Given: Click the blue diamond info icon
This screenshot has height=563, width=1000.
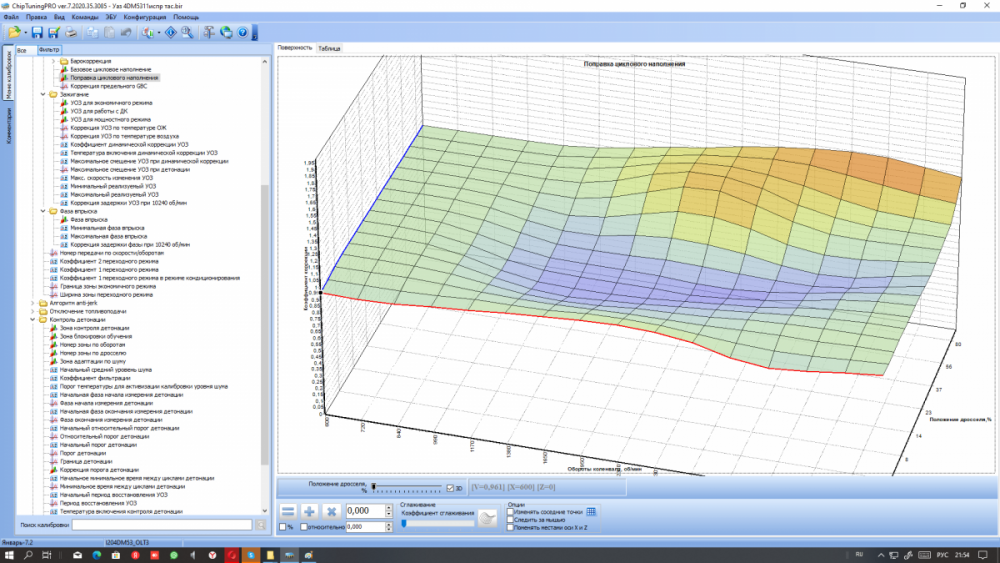Looking at the screenshot, I should point(169,32).
